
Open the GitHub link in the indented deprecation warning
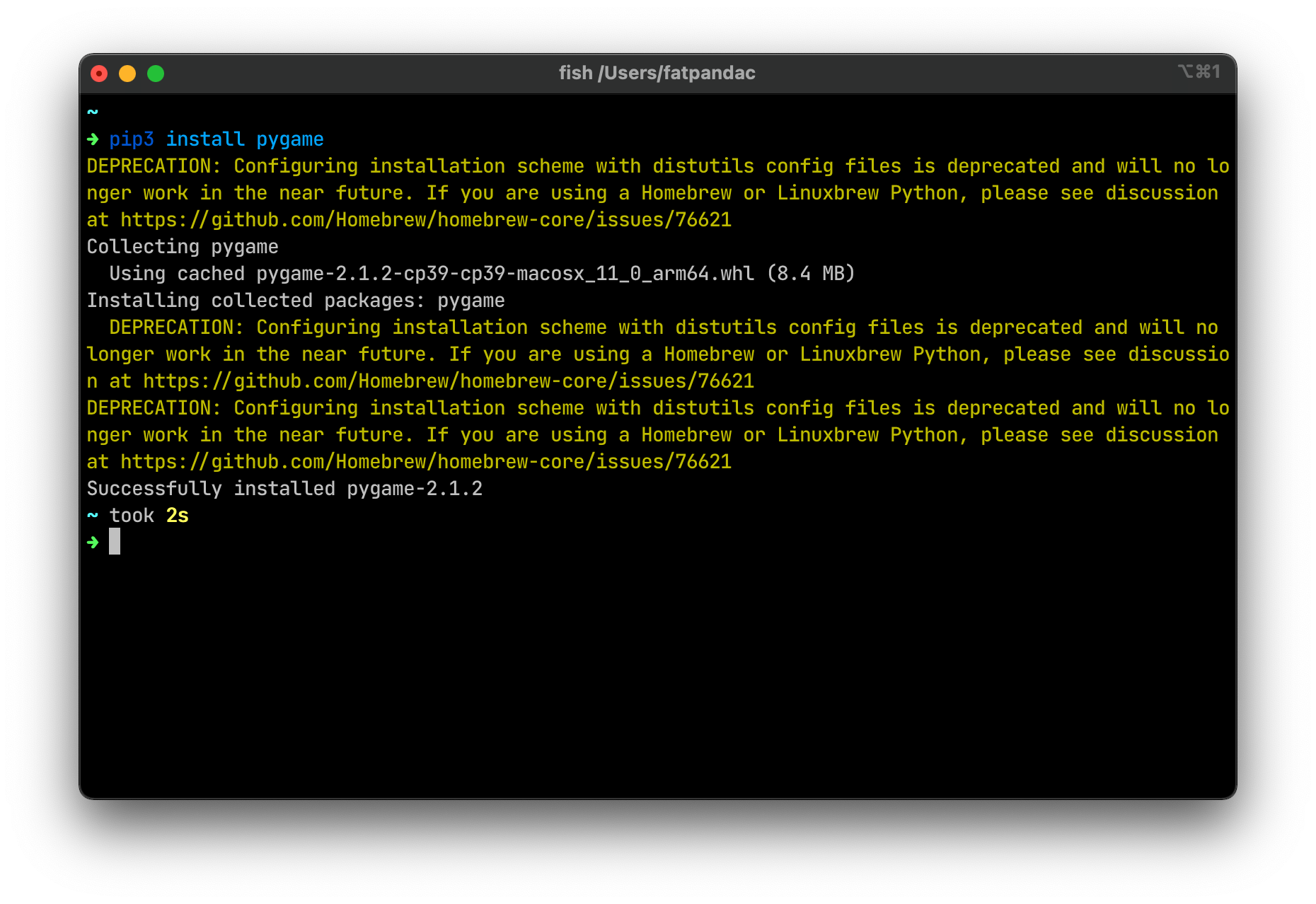(449, 381)
